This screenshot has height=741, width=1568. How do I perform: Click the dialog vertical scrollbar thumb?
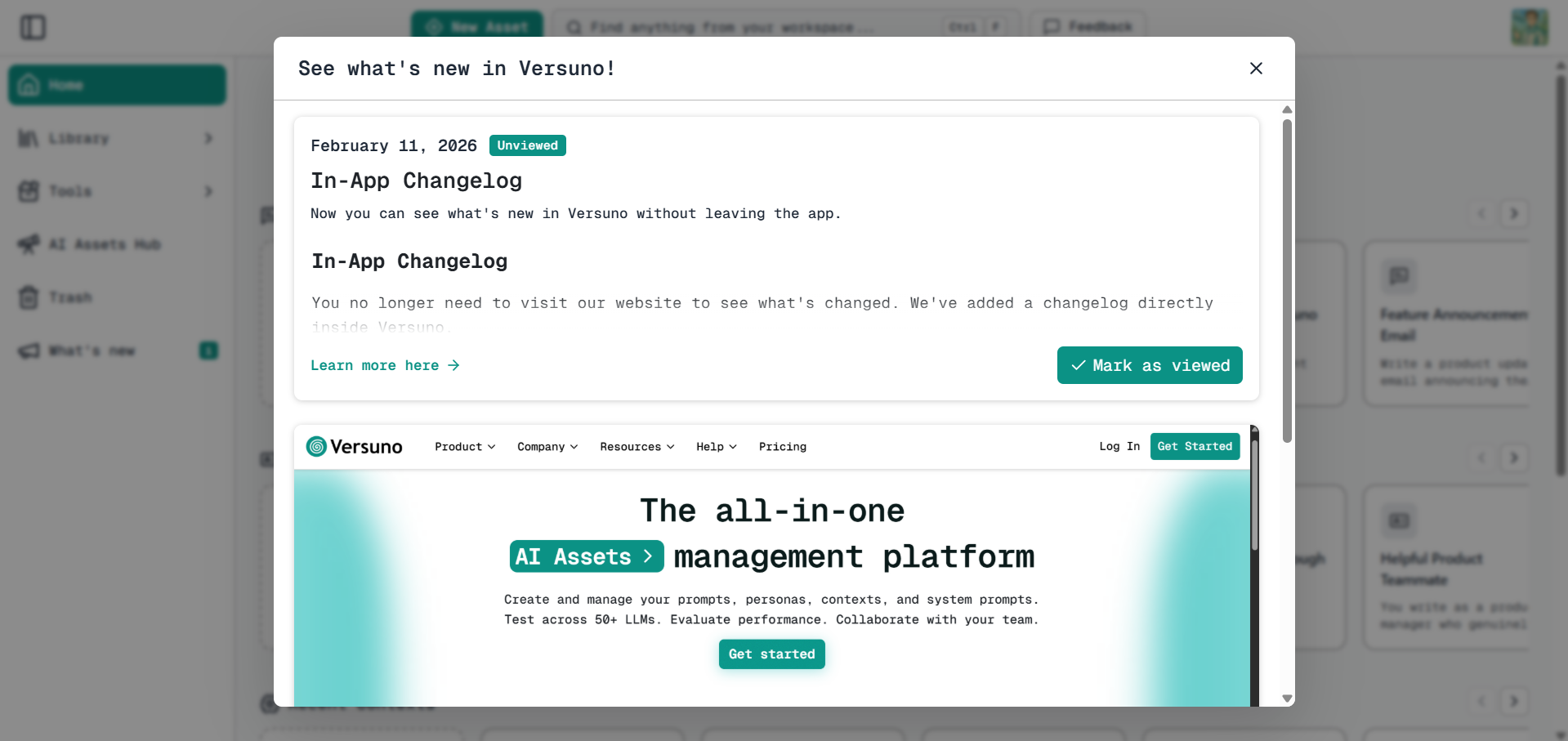1287,281
